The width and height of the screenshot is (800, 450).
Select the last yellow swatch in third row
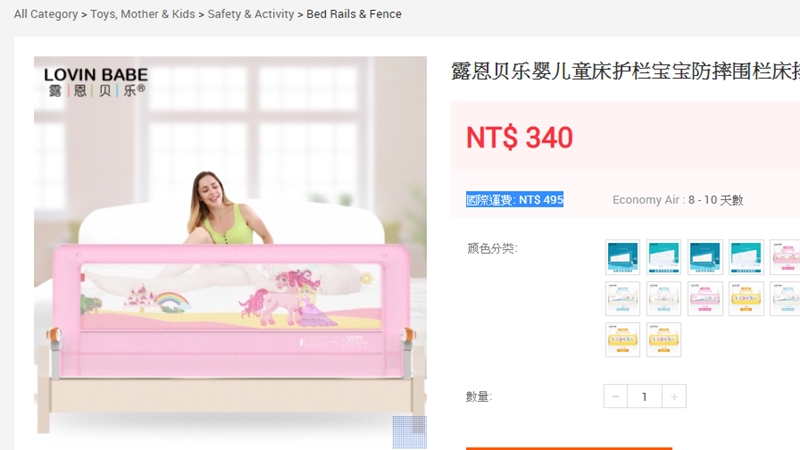[x=663, y=340]
